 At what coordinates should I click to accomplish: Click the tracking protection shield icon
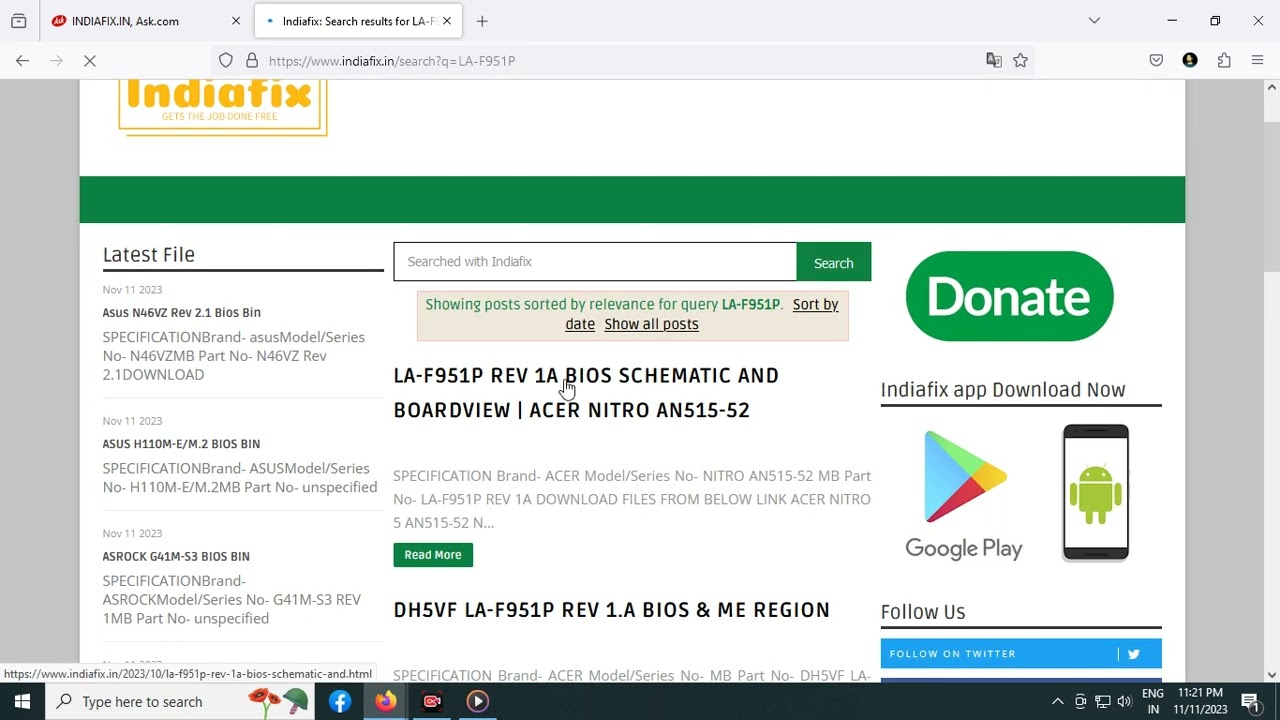point(226,61)
